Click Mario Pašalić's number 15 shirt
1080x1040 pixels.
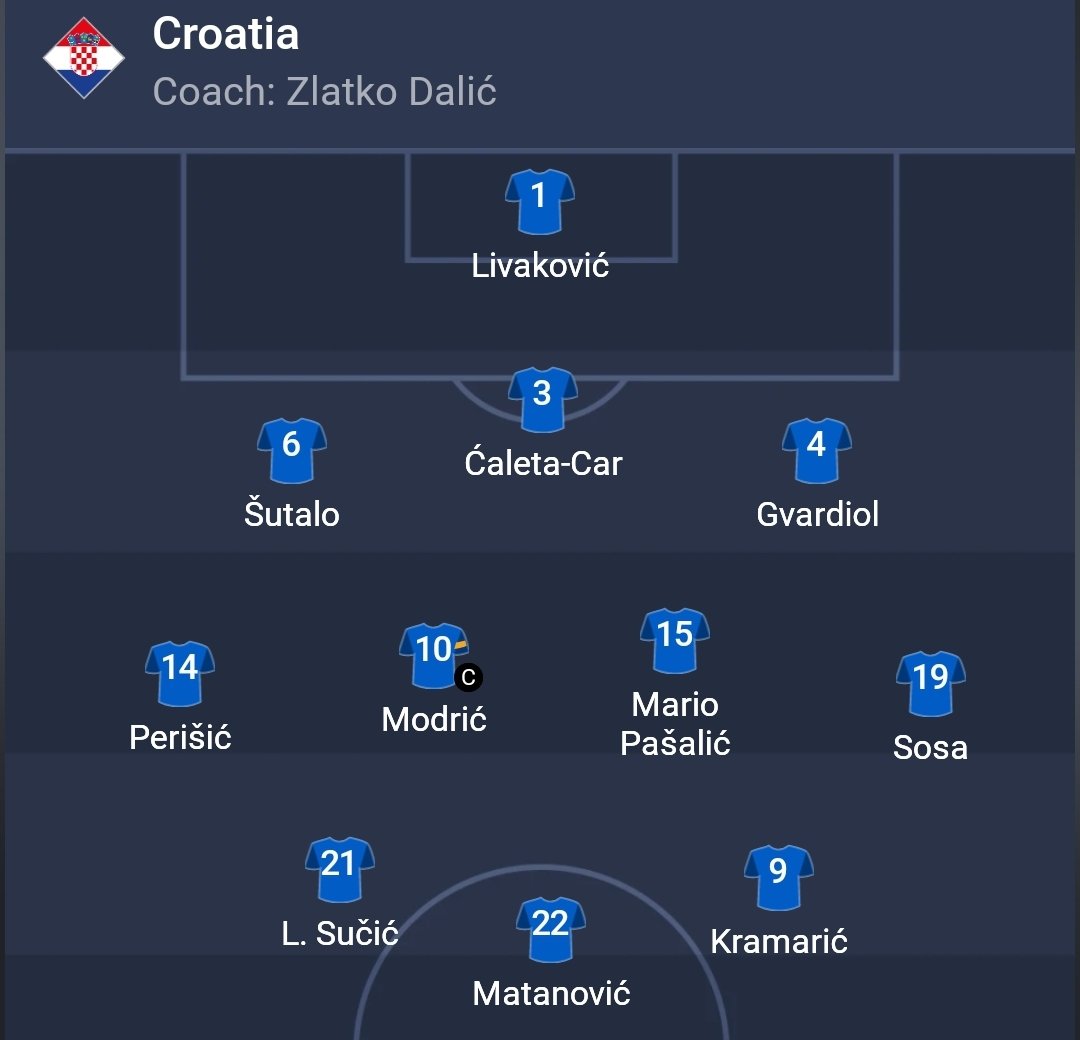pyautogui.click(x=675, y=641)
